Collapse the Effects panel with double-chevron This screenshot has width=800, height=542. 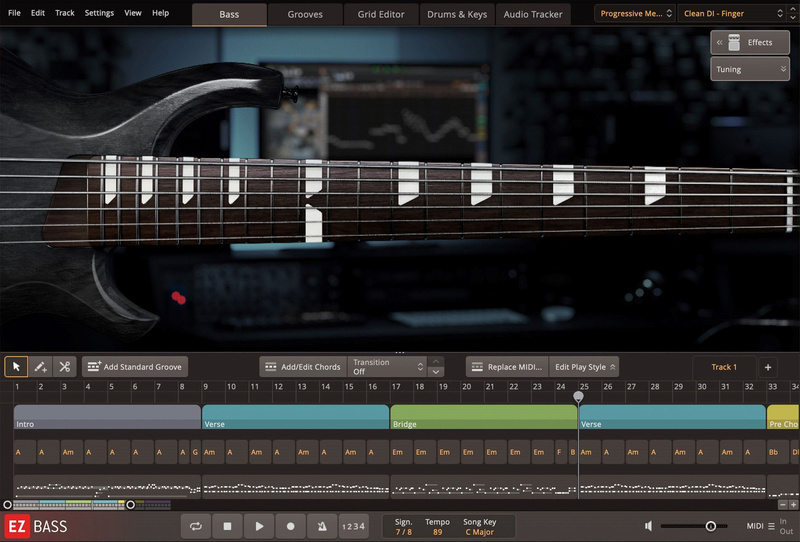(x=719, y=42)
